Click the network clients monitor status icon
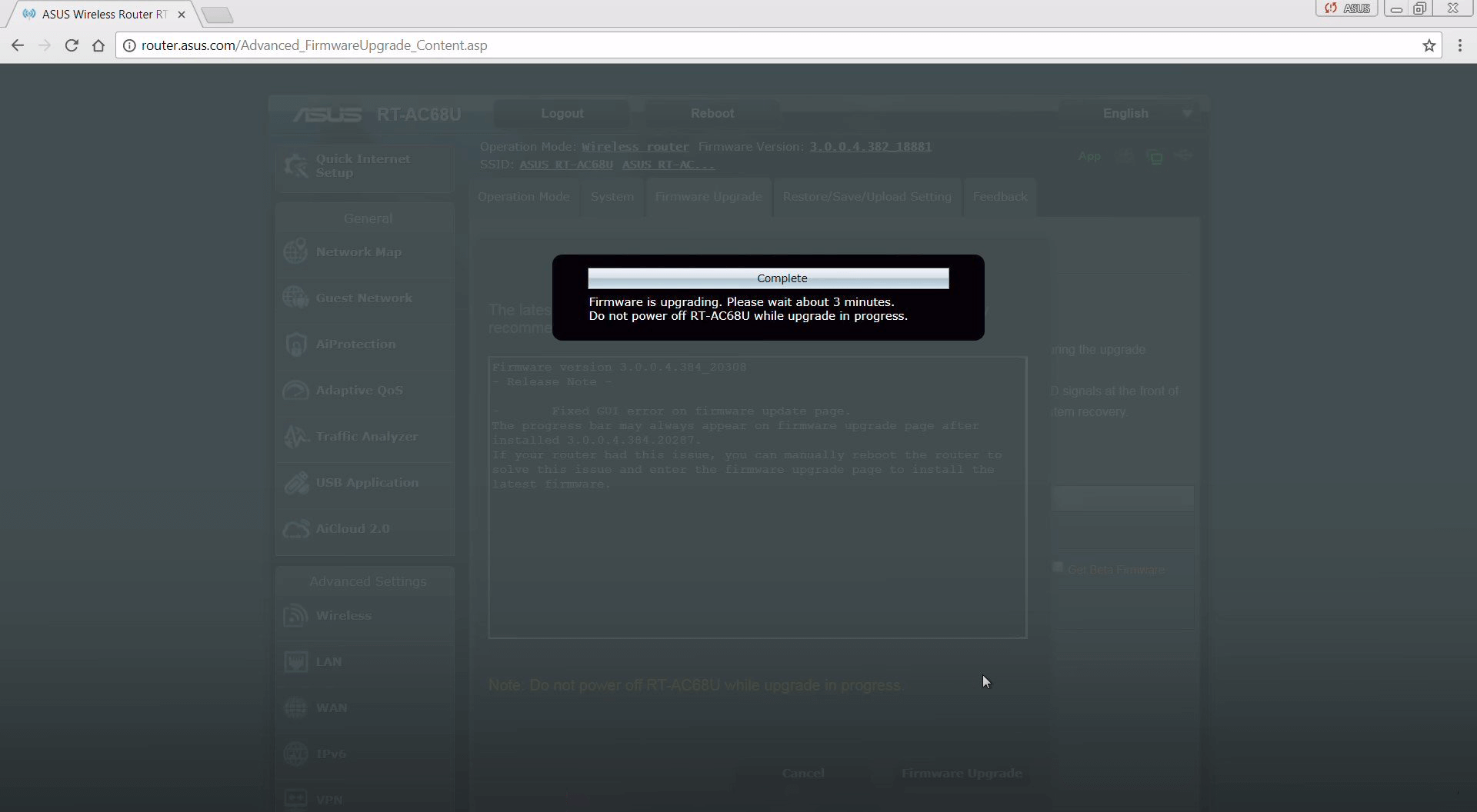 tap(1155, 156)
